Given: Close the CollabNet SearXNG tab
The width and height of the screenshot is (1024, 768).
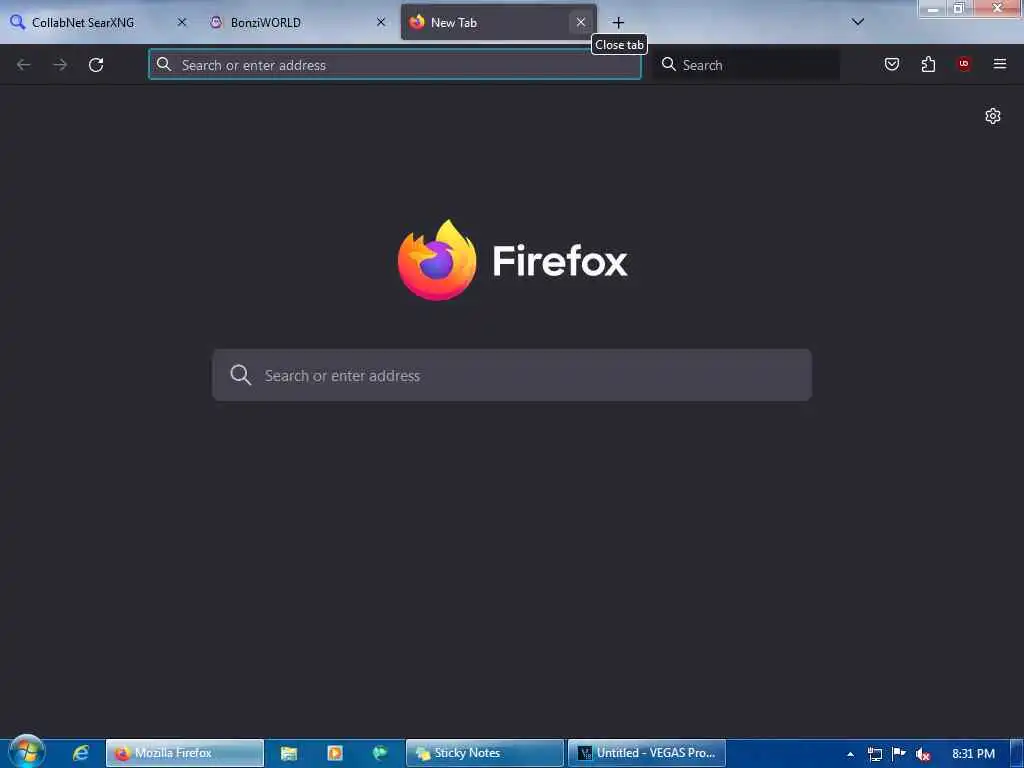Looking at the screenshot, I should coord(182,22).
